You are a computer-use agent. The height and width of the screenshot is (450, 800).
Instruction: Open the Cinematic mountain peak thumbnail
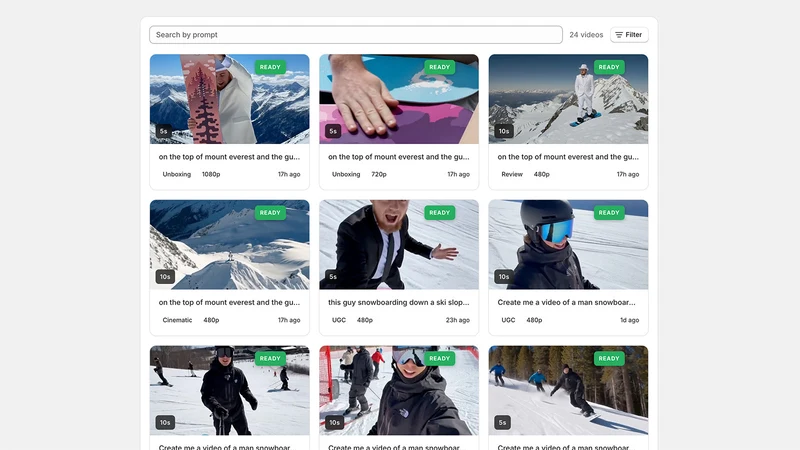230,245
